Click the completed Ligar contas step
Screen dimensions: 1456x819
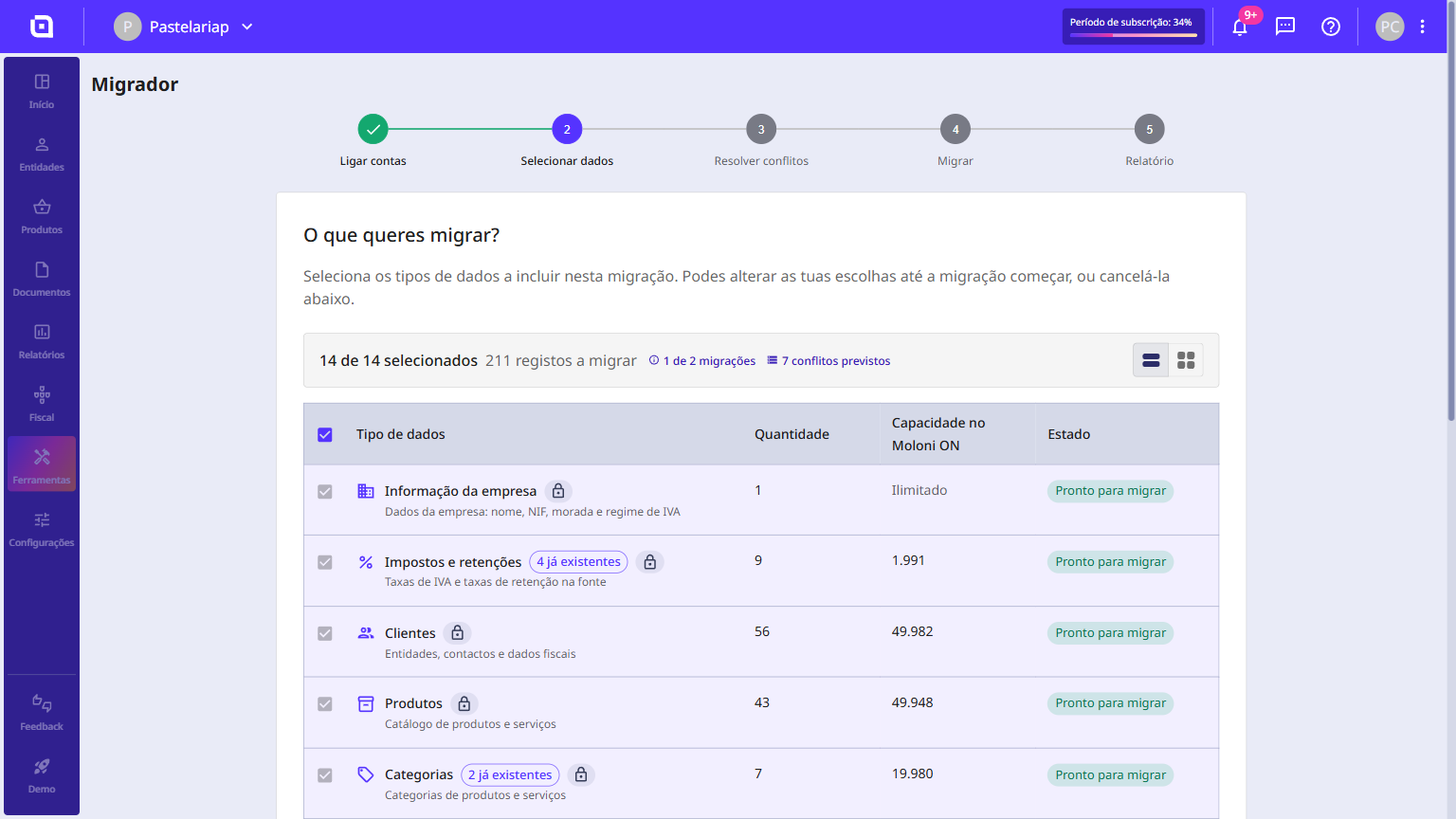pyautogui.click(x=373, y=129)
